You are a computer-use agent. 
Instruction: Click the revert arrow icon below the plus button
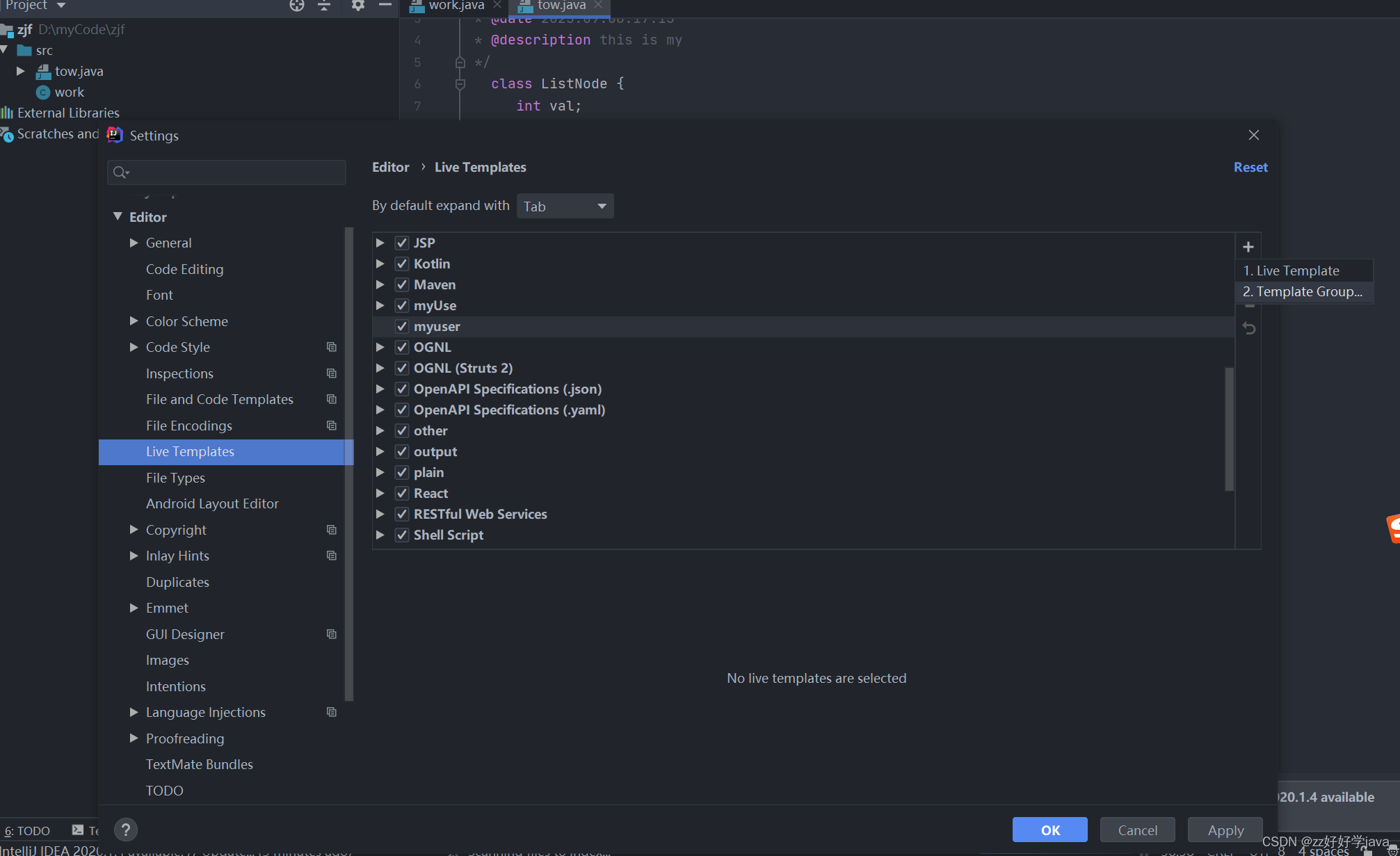tap(1250, 328)
